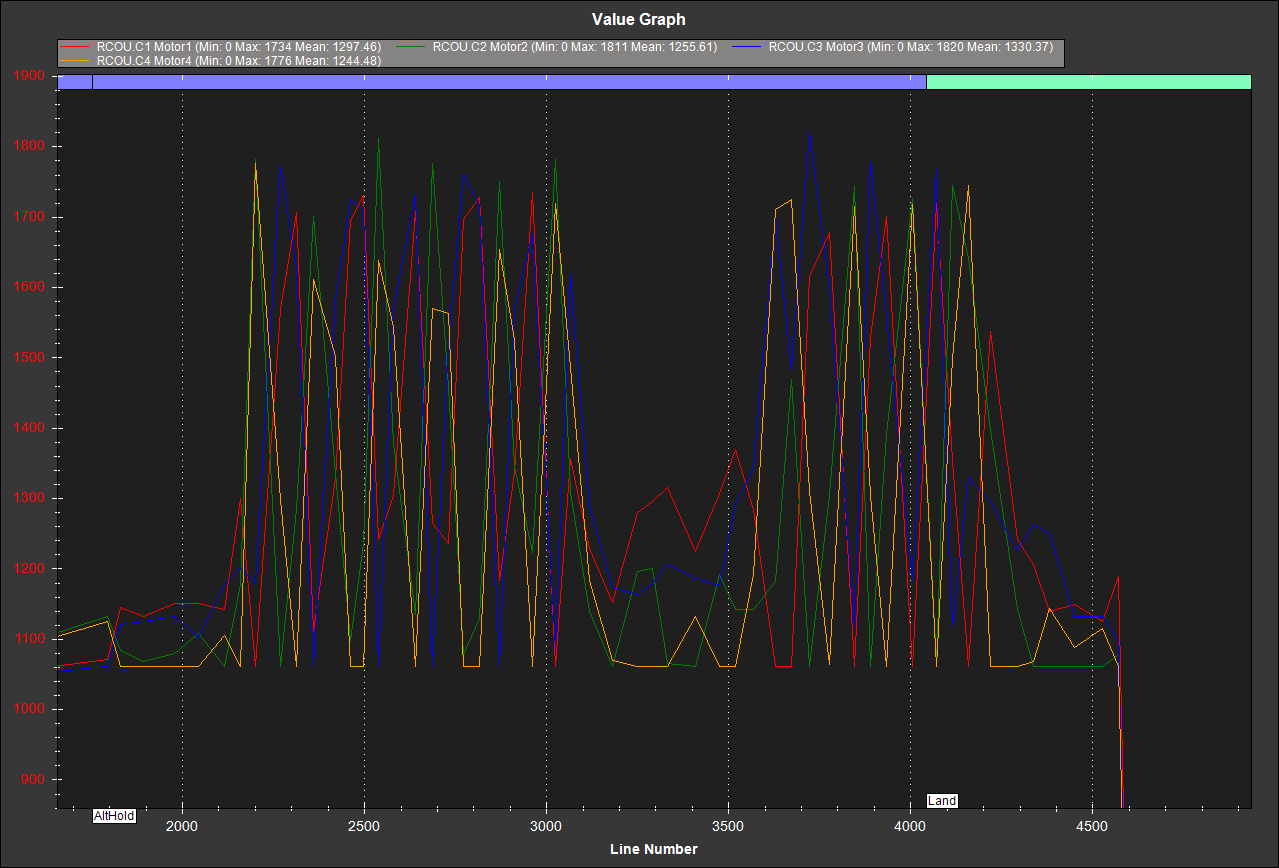Click the 1500 label on the y-axis
This screenshot has width=1279, height=868.
coord(30,358)
